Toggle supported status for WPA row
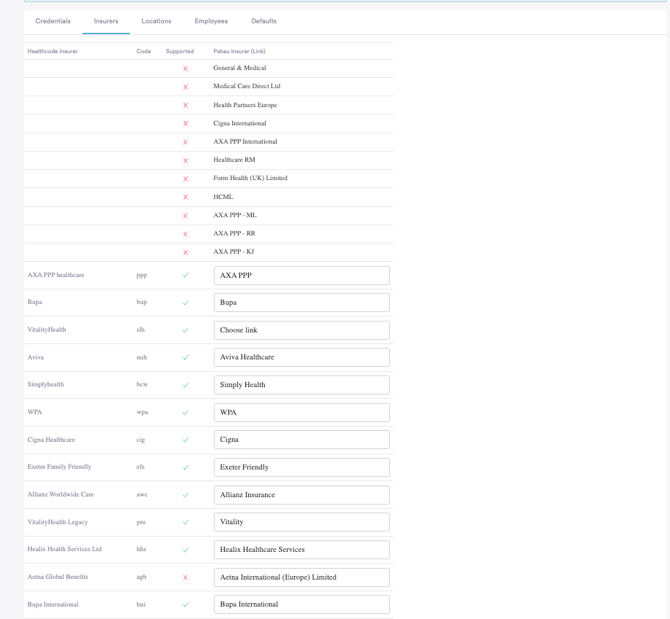Screen dimensions: 670x619 [185, 412]
